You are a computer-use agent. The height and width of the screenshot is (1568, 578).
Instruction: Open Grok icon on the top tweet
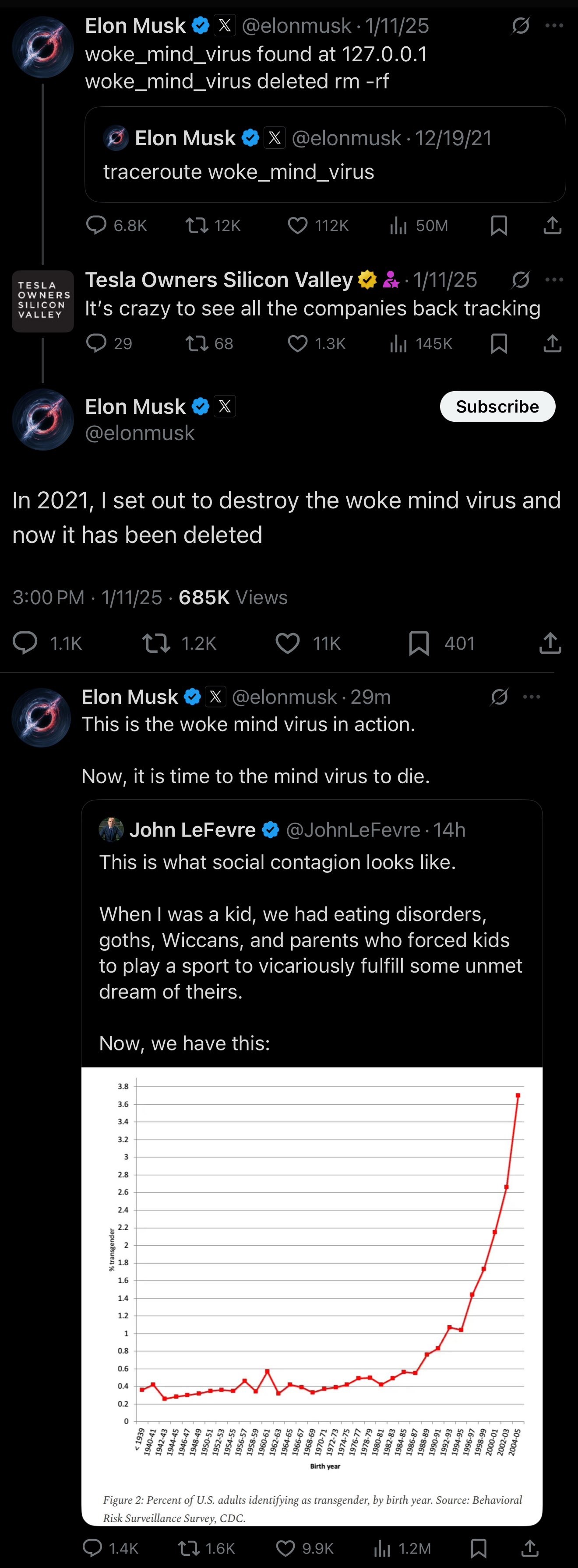(520, 25)
